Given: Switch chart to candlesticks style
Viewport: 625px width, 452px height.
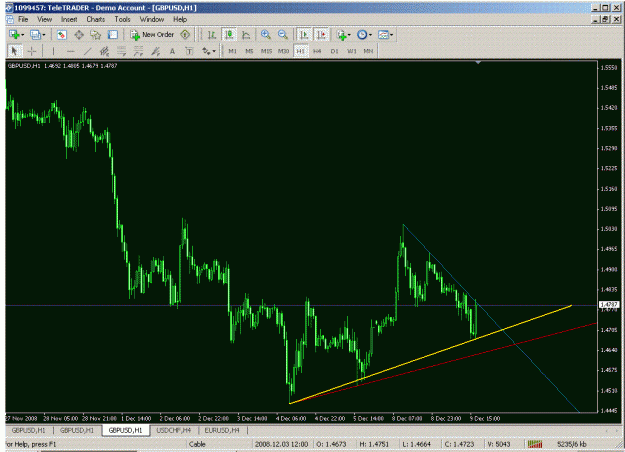Looking at the screenshot, I should tap(229, 35).
